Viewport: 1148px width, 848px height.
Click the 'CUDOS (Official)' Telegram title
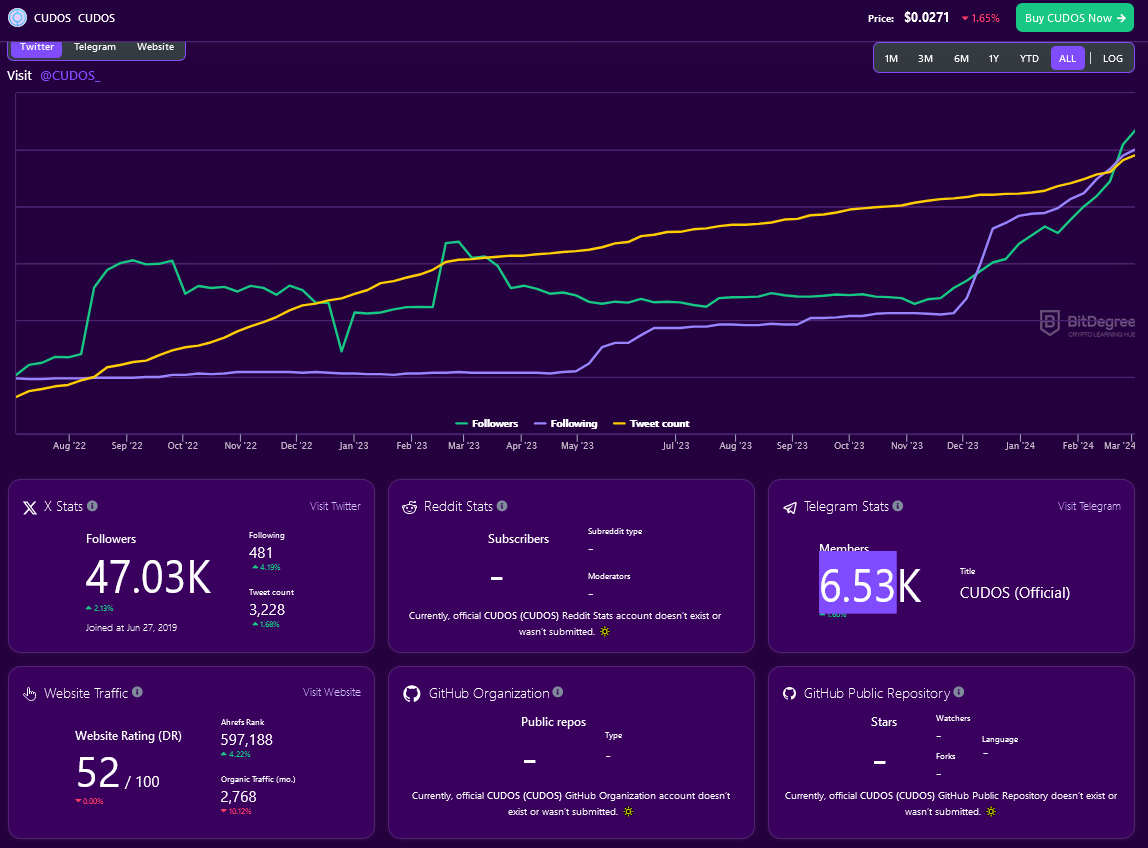(1015, 593)
